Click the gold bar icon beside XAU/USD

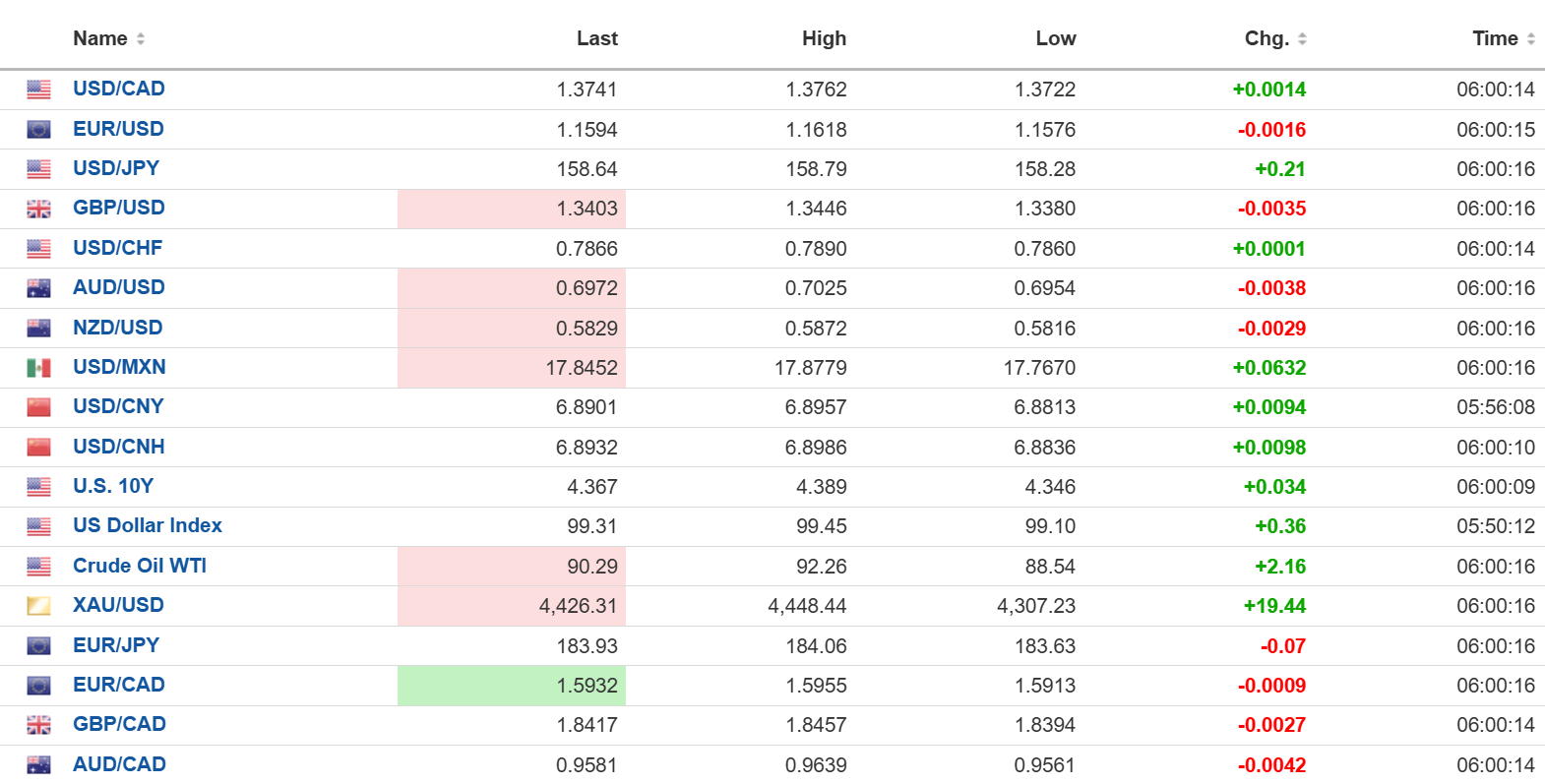click(38, 606)
